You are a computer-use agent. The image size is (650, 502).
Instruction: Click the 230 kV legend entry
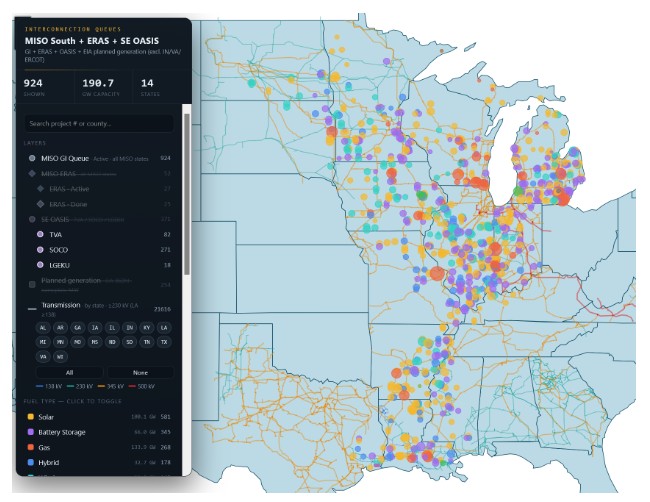point(80,386)
